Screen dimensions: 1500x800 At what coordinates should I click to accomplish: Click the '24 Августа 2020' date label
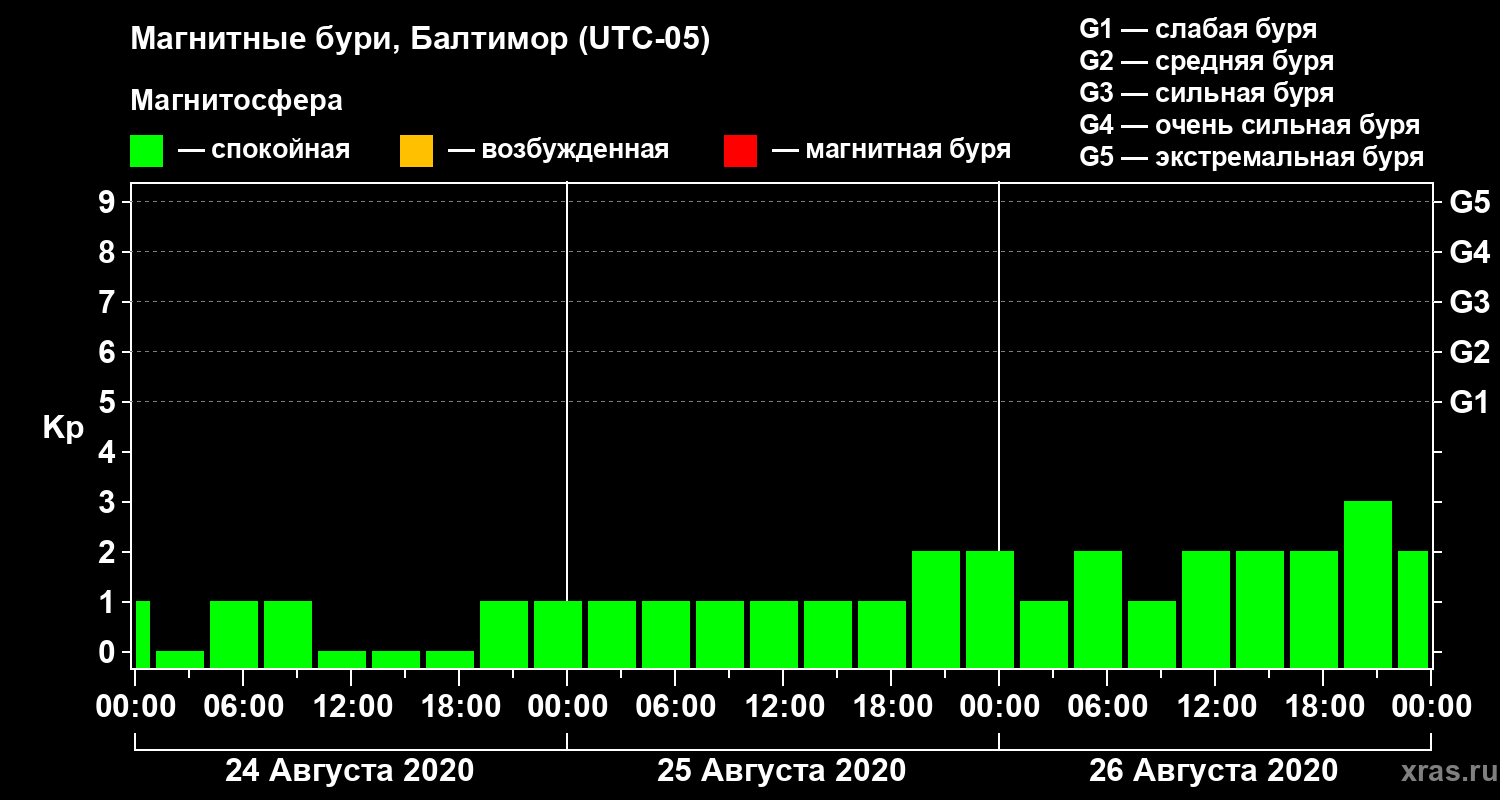coord(349,771)
